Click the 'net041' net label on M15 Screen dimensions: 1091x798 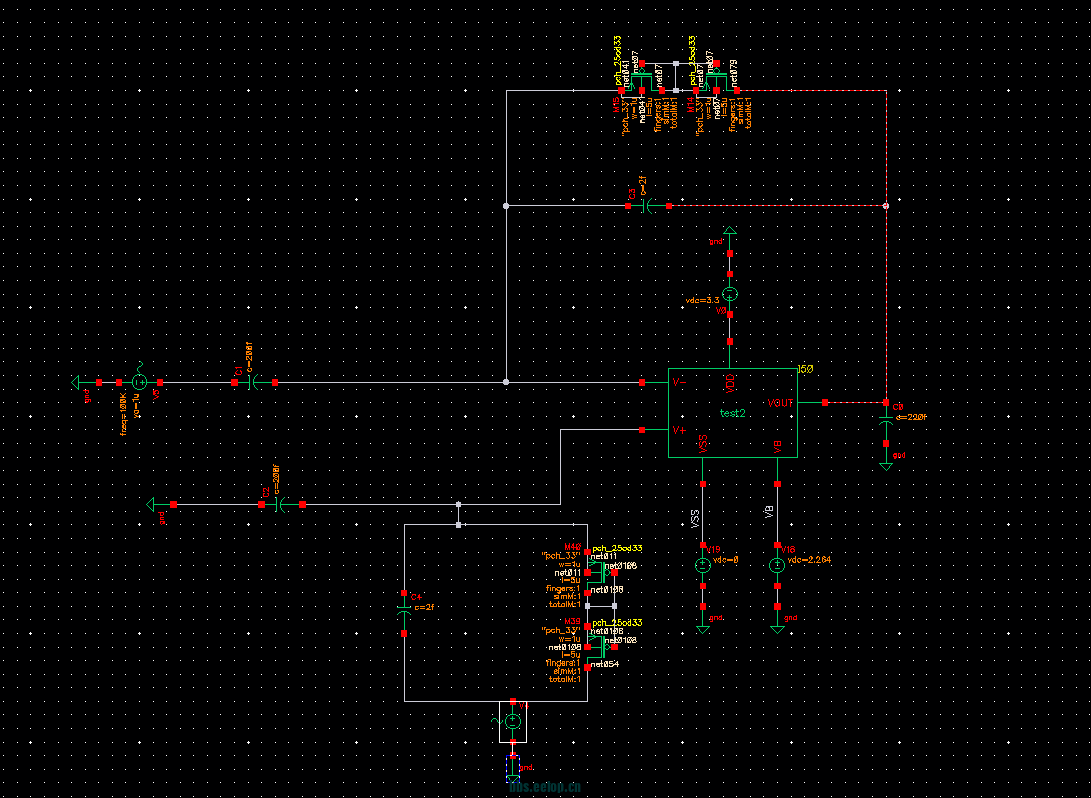pyautogui.click(x=624, y=72)
